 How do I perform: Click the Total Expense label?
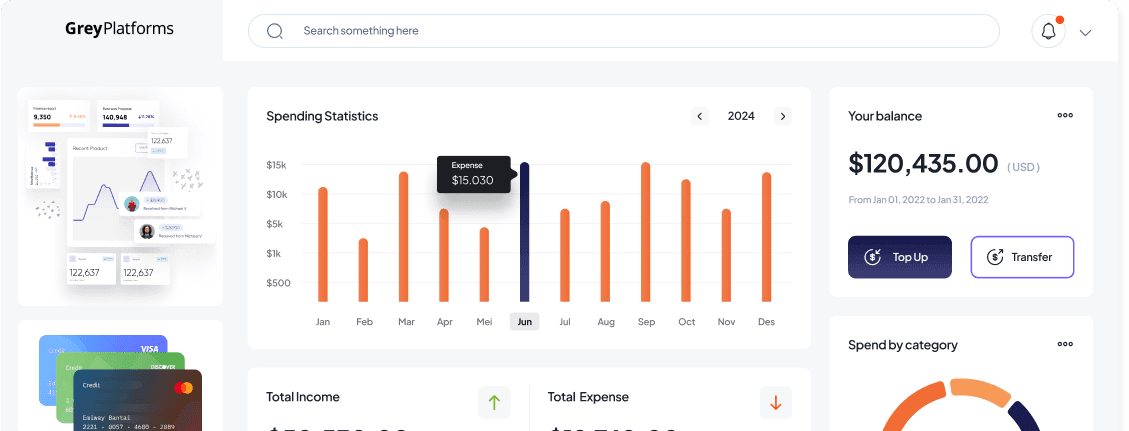588,396
